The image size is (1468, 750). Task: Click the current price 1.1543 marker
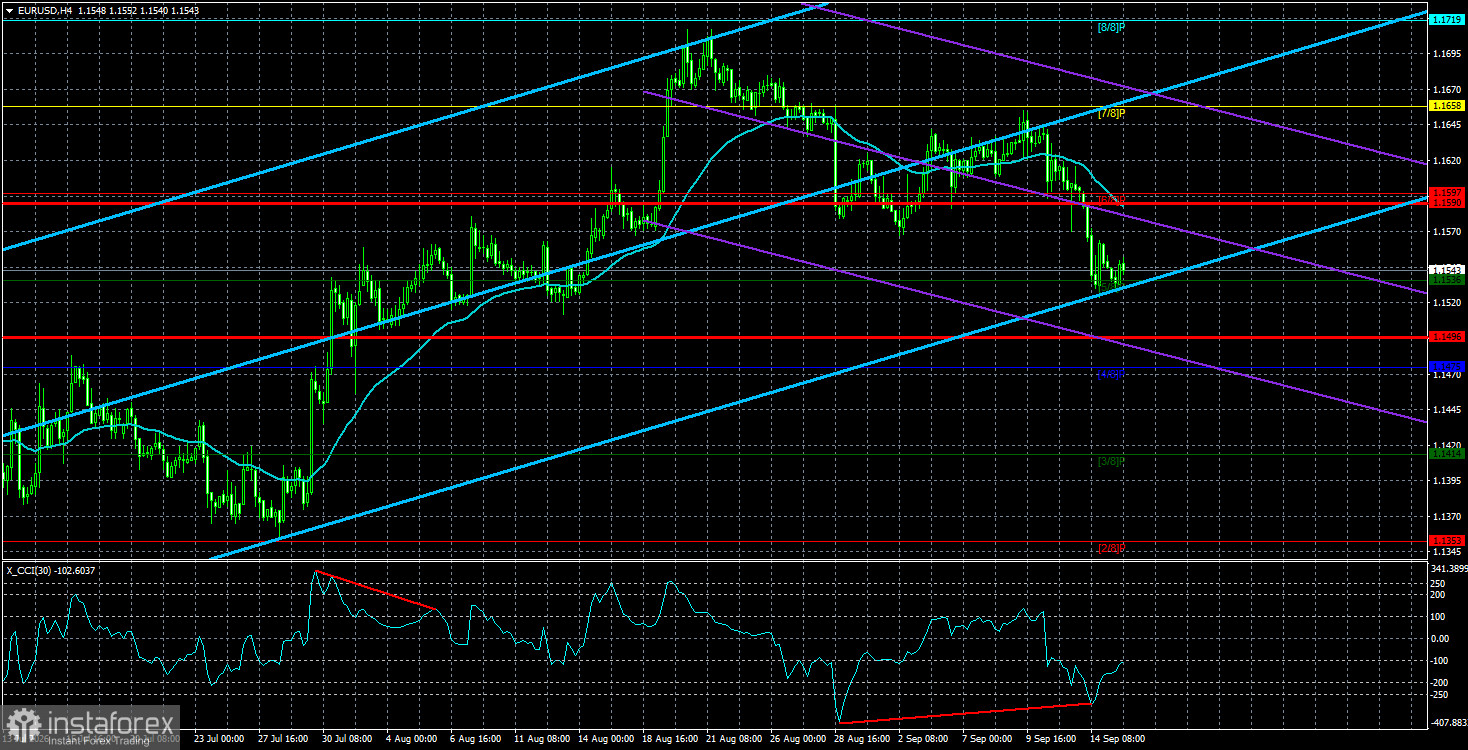(x=1447, y=270)
